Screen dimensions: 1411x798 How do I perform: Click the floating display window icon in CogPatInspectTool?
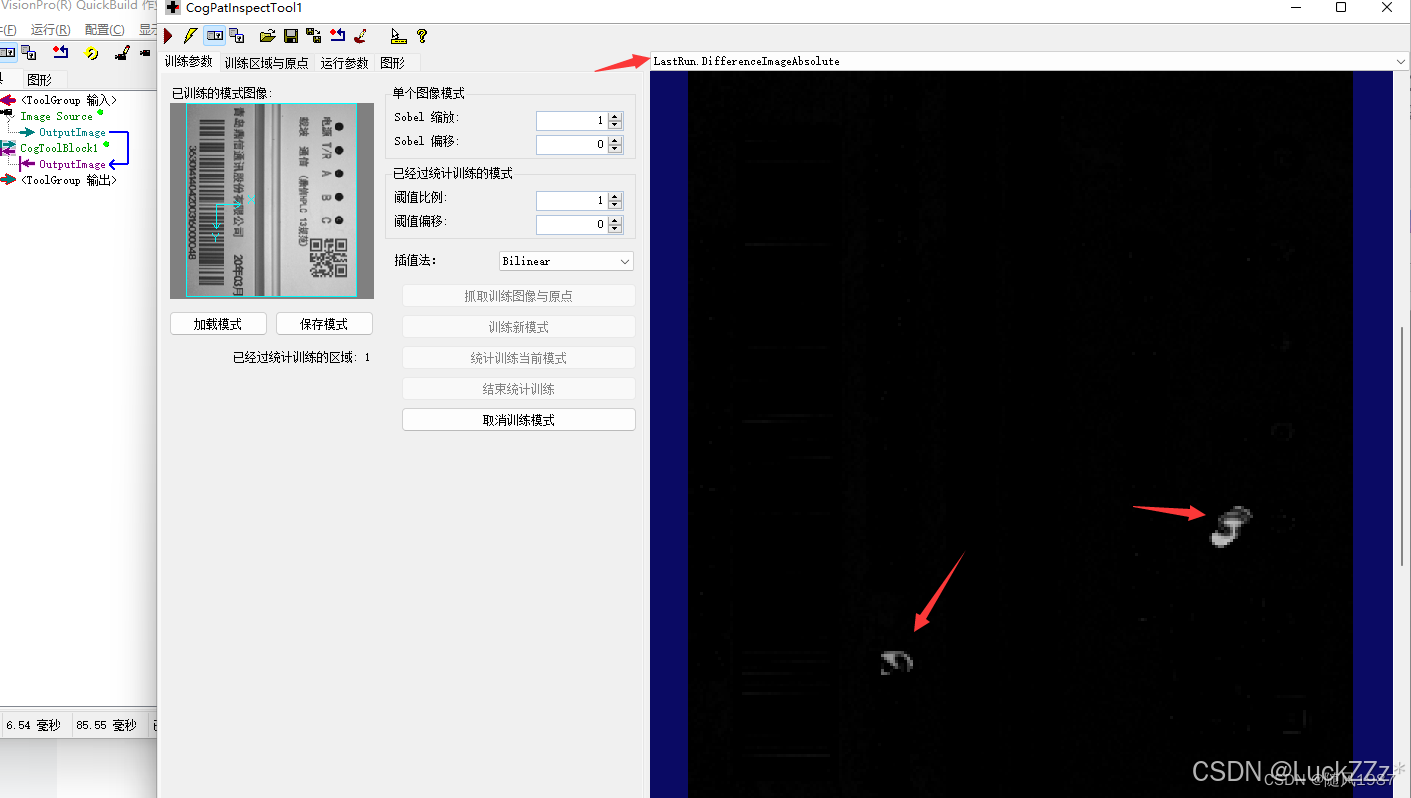(237, 36)
